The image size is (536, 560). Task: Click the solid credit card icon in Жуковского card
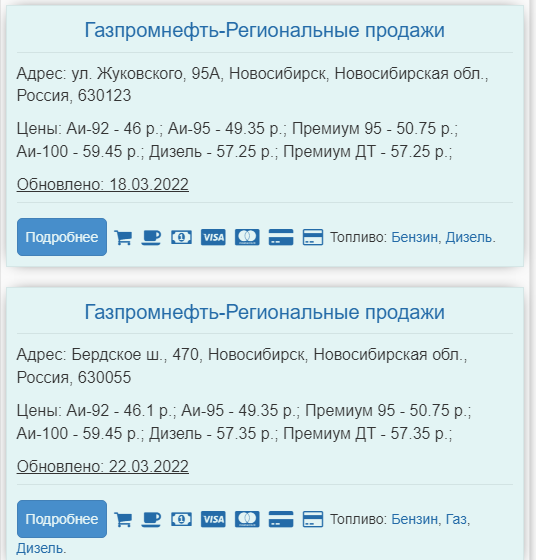pyautogui.click(x=281, y=238)
